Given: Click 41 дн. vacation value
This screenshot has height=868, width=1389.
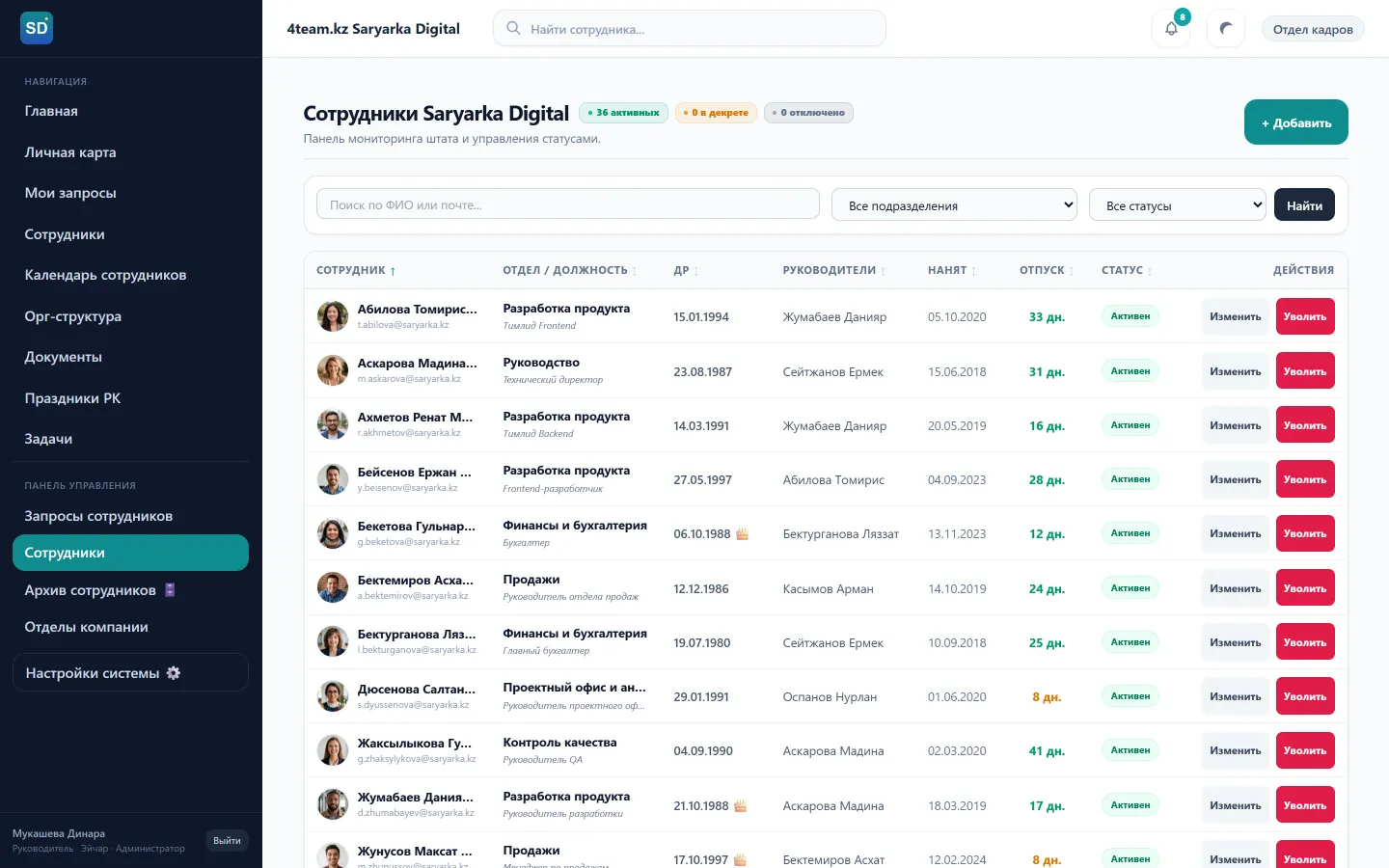Looking at the screenshot, I should pos(1047,750).
